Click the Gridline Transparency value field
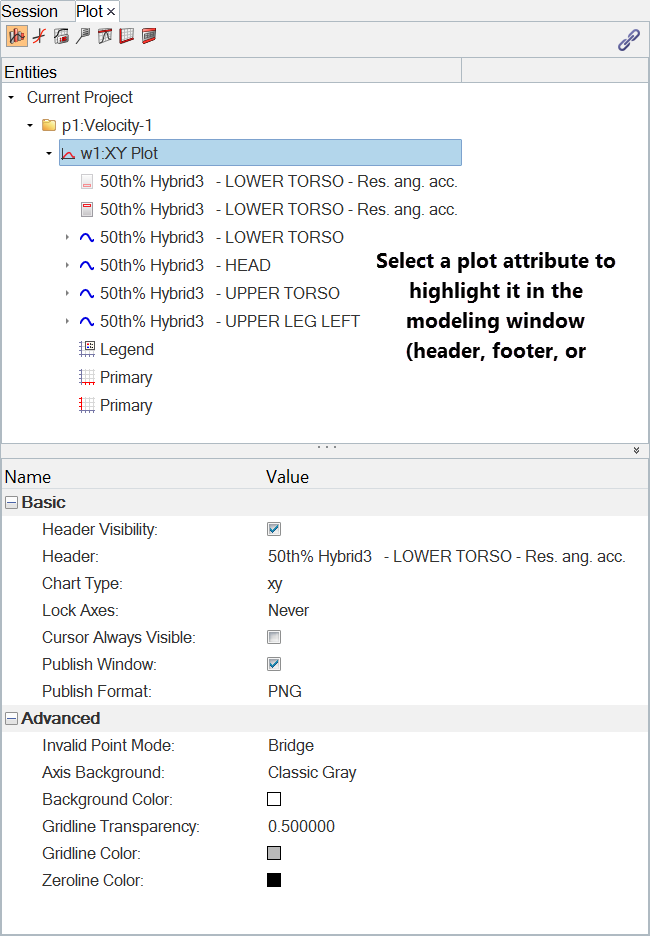Viewport: 650px width, 936px height. point(301,826)
